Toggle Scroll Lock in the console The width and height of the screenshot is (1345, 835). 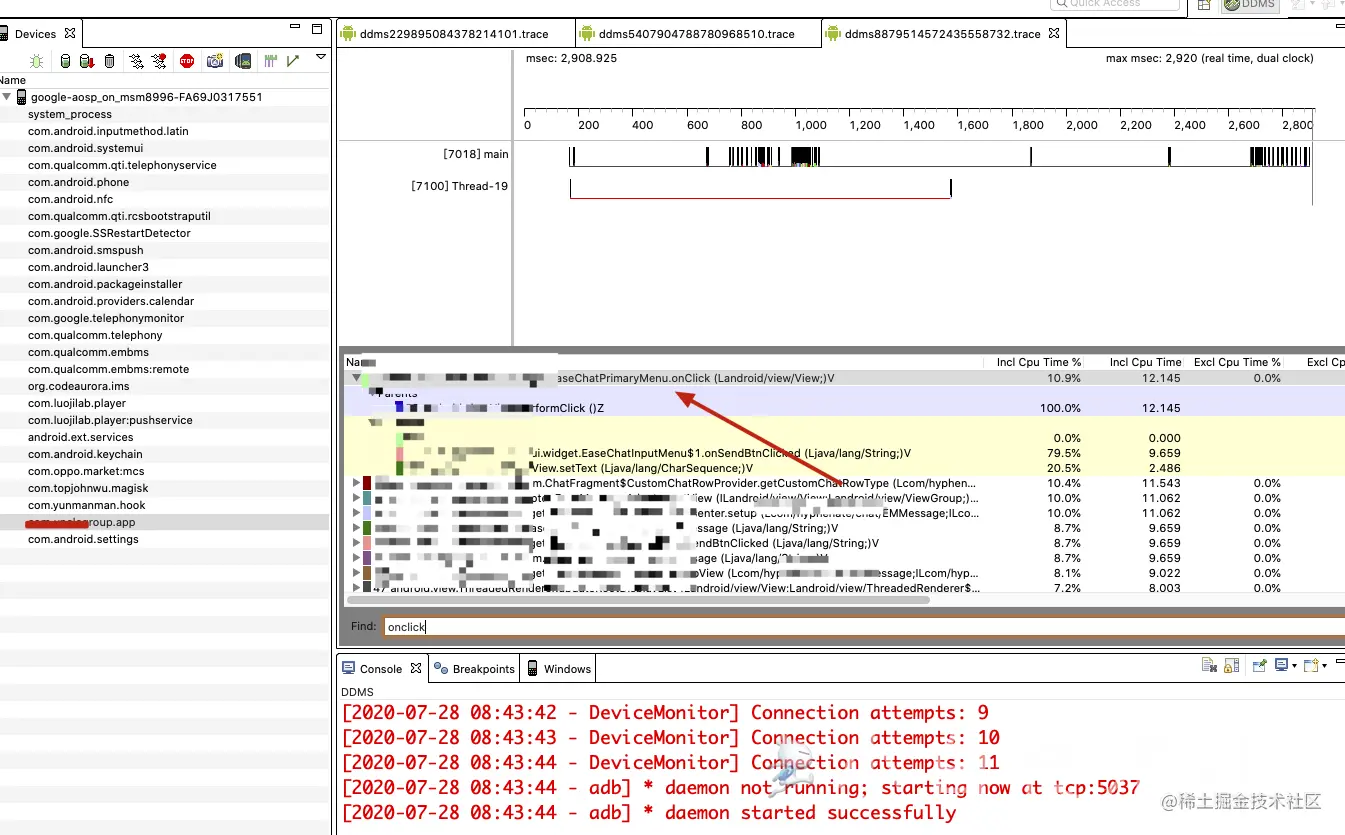[x=1232, y=665]
